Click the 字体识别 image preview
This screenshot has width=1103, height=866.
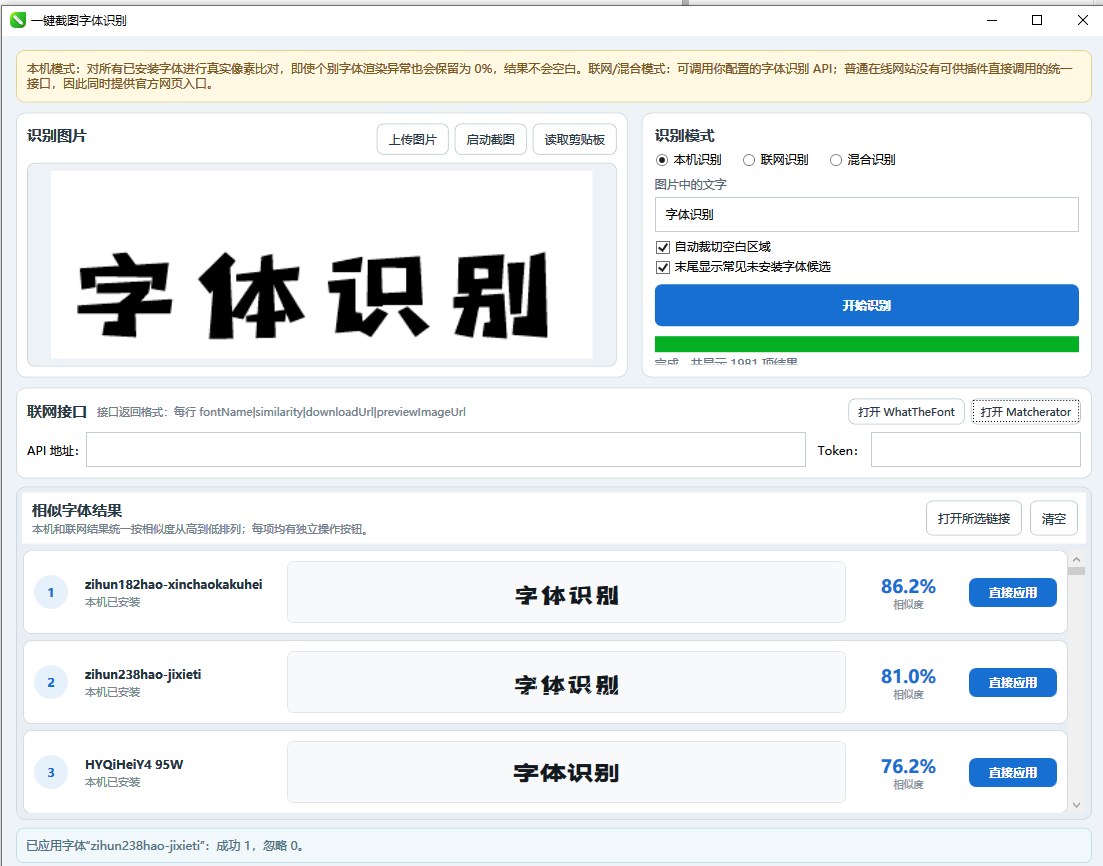tap(321, 265)
